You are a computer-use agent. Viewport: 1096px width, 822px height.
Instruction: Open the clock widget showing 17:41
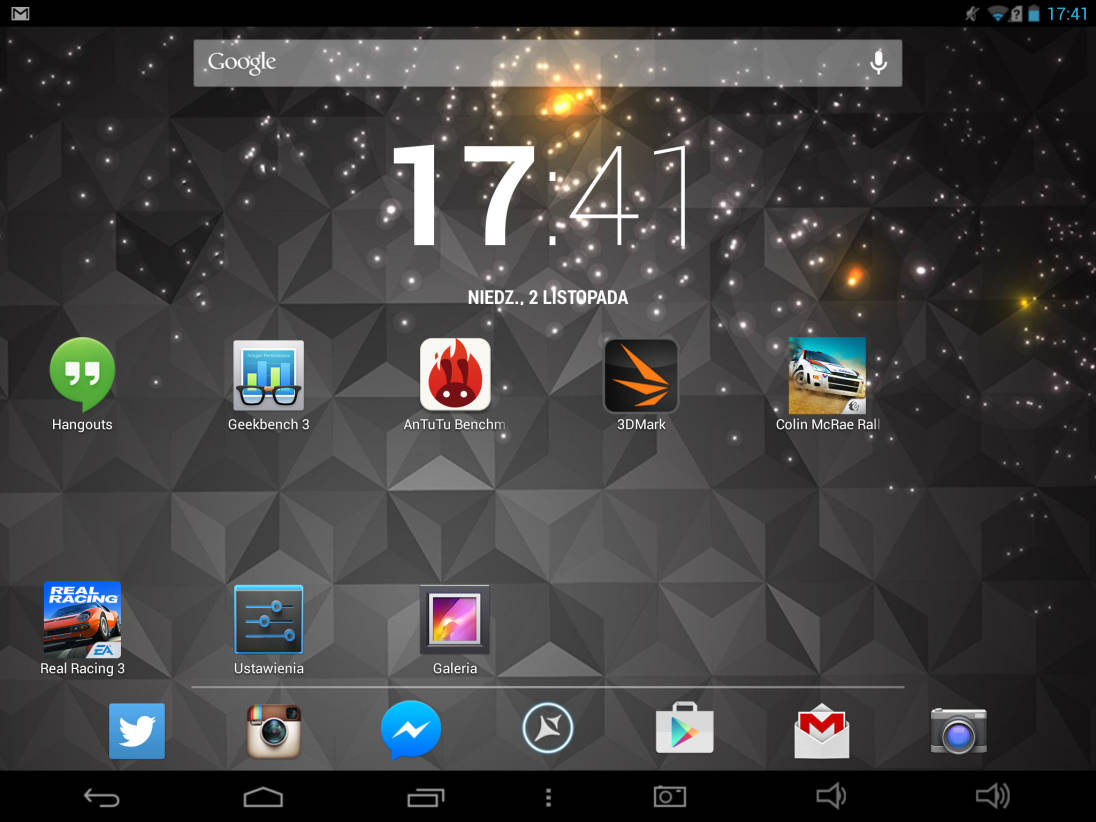542,196
